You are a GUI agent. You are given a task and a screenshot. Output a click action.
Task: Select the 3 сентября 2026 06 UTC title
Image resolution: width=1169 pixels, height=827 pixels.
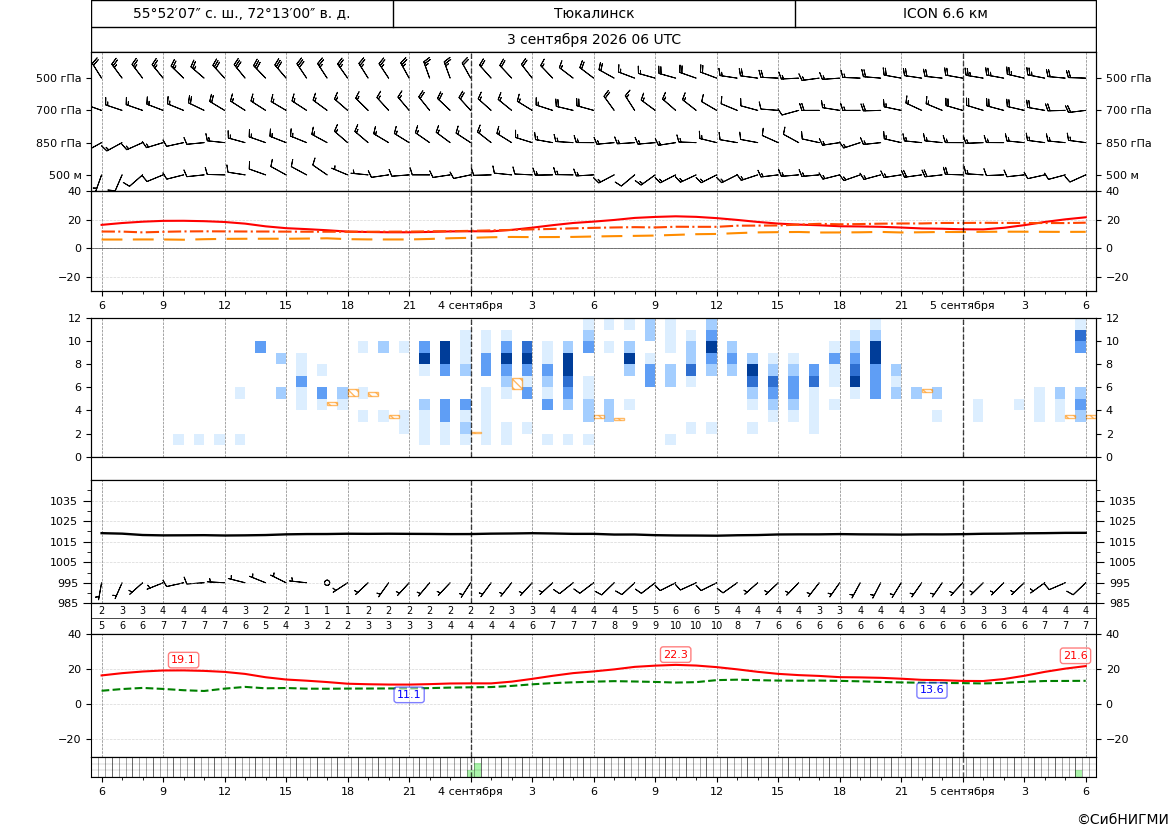593,40
